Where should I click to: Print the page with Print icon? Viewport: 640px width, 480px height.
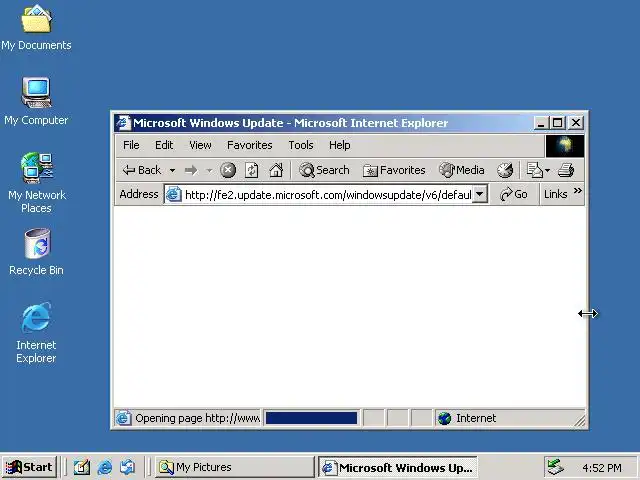[x=566, y=170]
